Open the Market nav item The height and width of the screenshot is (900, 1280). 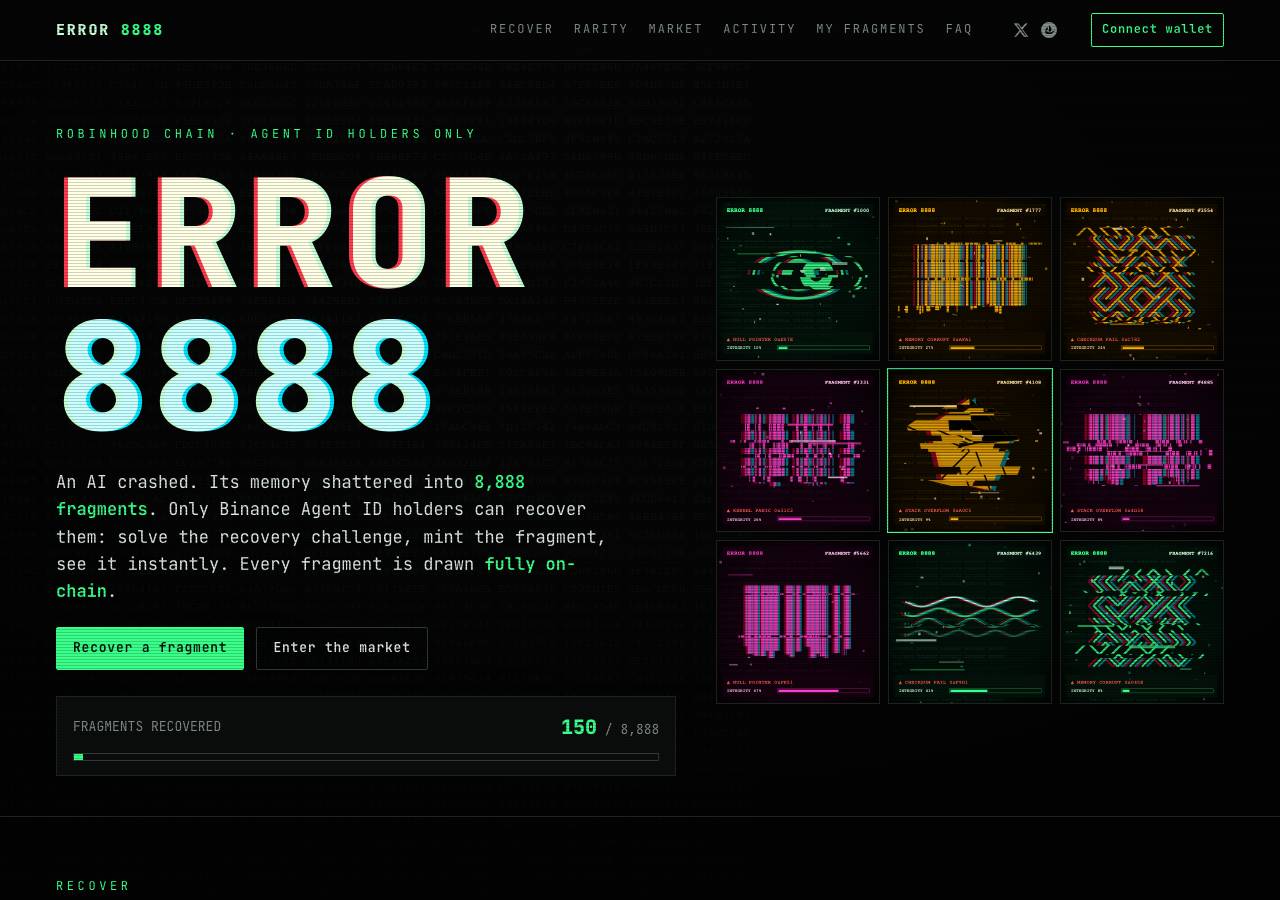[x=676, y=30]
